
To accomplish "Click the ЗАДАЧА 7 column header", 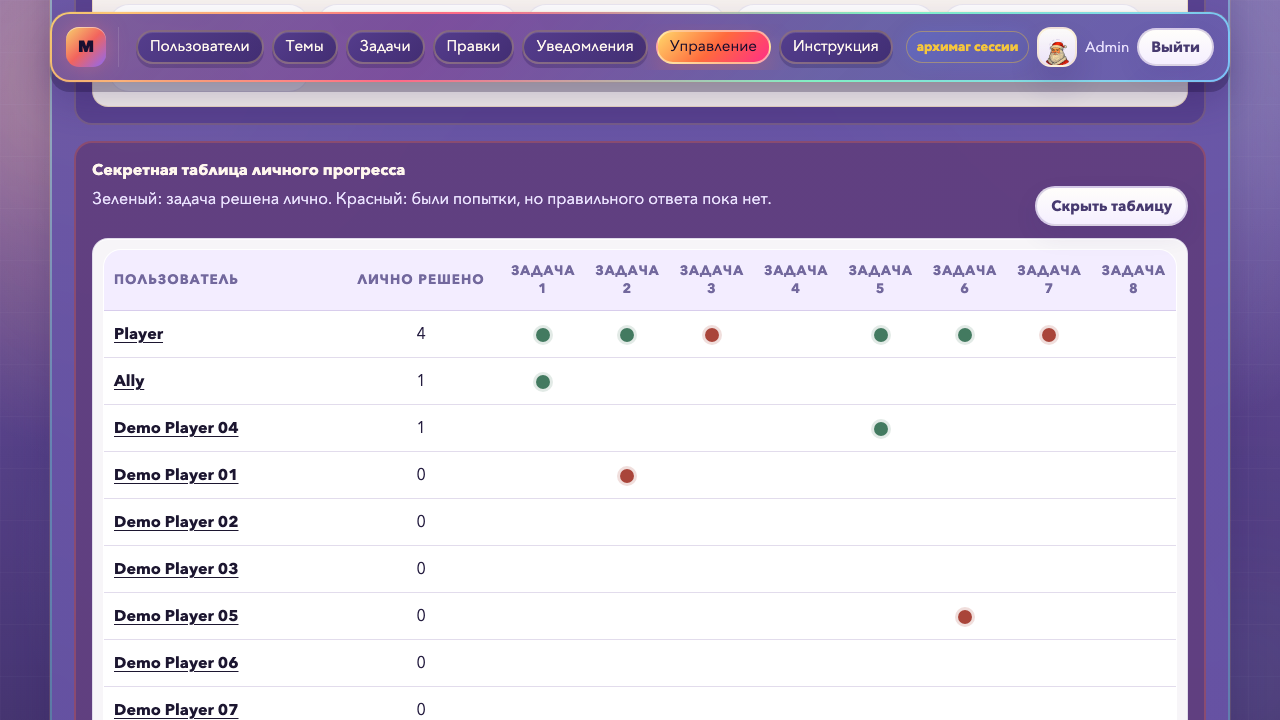I will tap(1049, 279).
